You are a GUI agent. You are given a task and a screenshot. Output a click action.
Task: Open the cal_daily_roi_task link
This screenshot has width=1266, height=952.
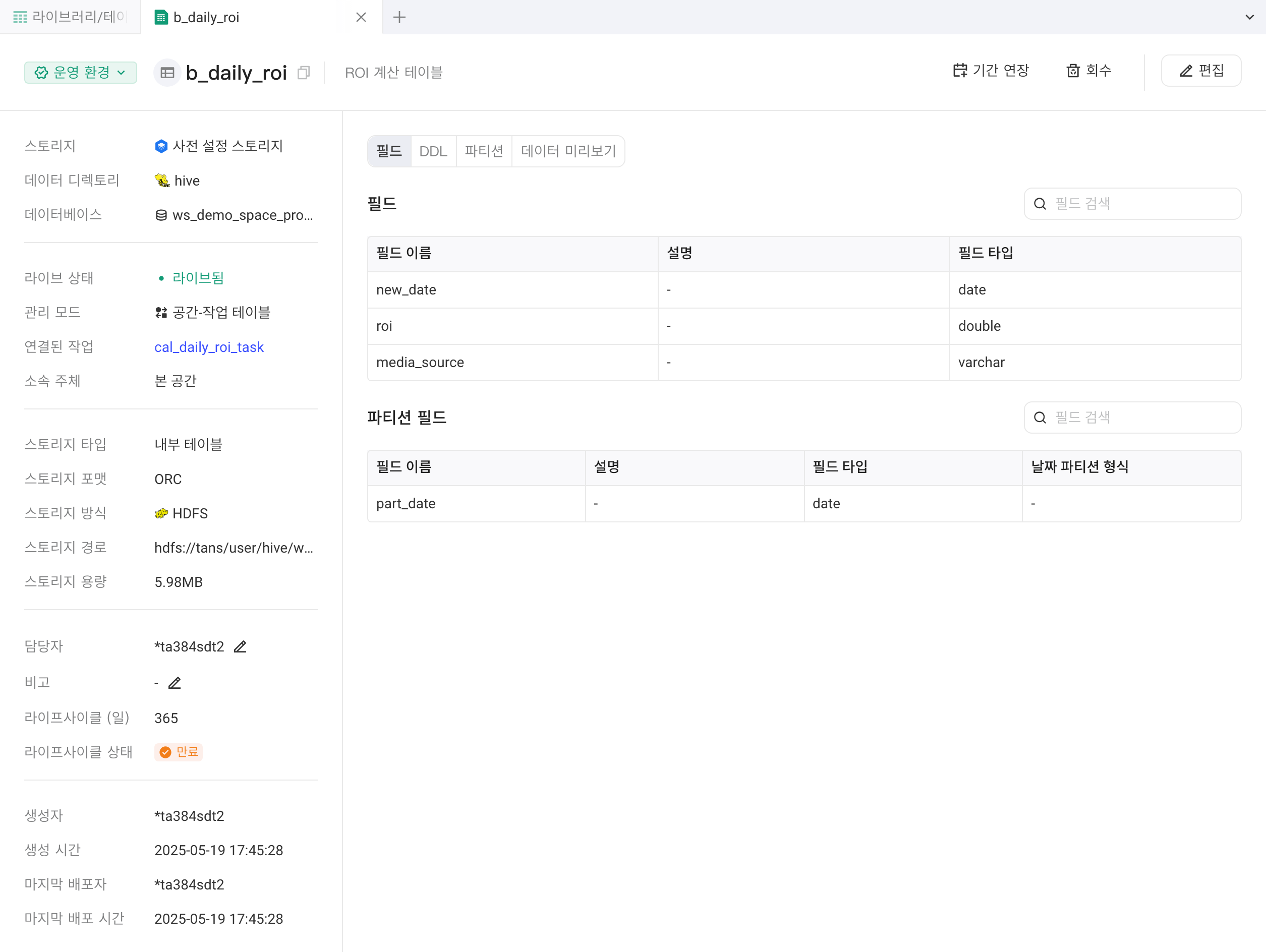pyautogui.click(x=209, y=347)
